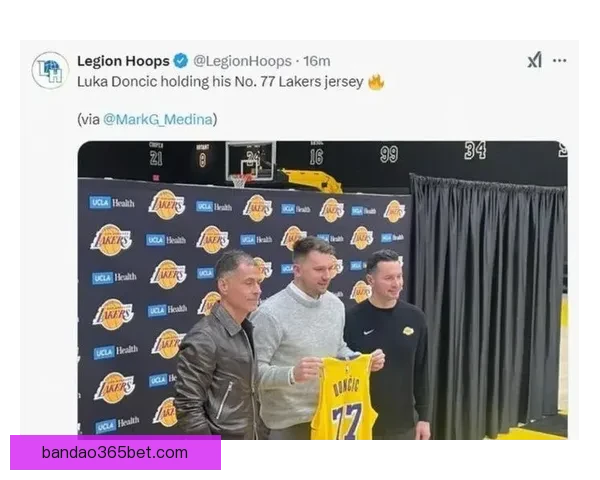This screenshot has height=480, width=600.
Task: Click the top-left UCLA Health logo
Action: pyautogui.click(x=112, y=202)
